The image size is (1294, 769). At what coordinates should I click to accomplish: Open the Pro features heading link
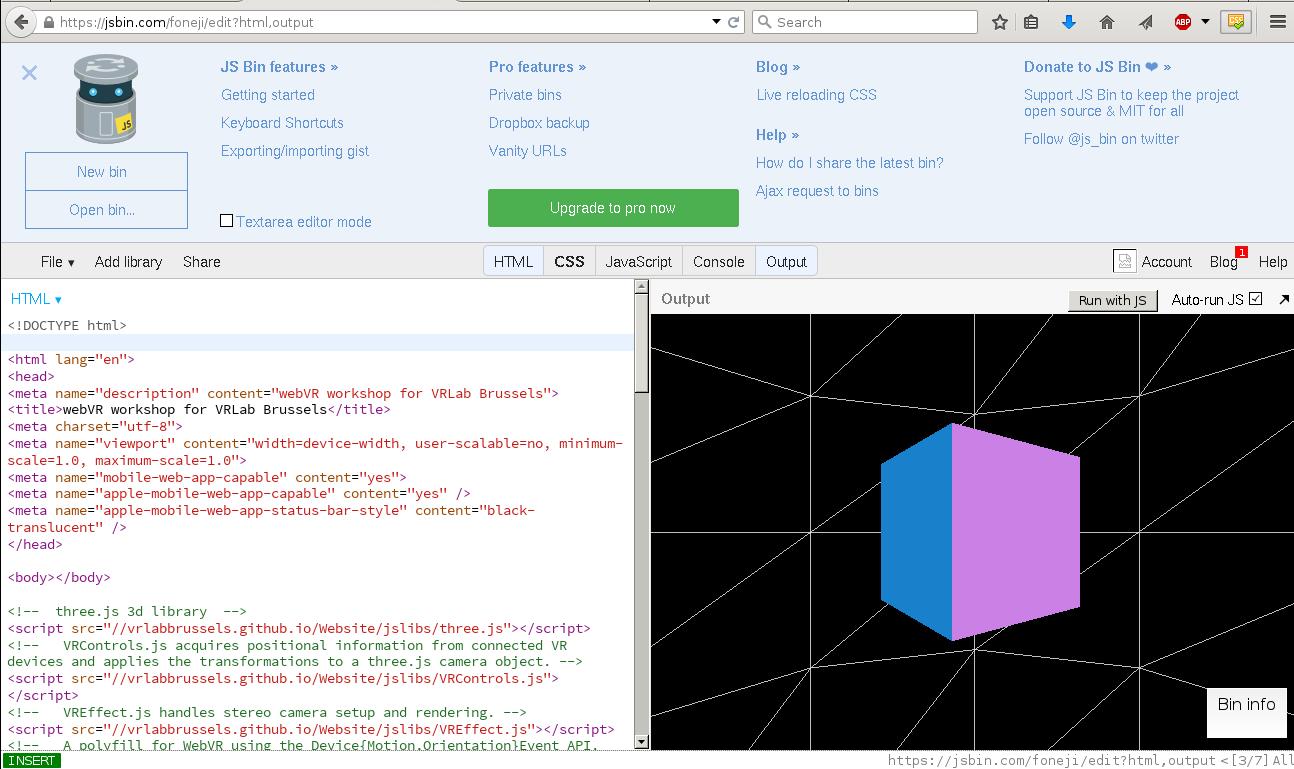(x=537, y=67)
